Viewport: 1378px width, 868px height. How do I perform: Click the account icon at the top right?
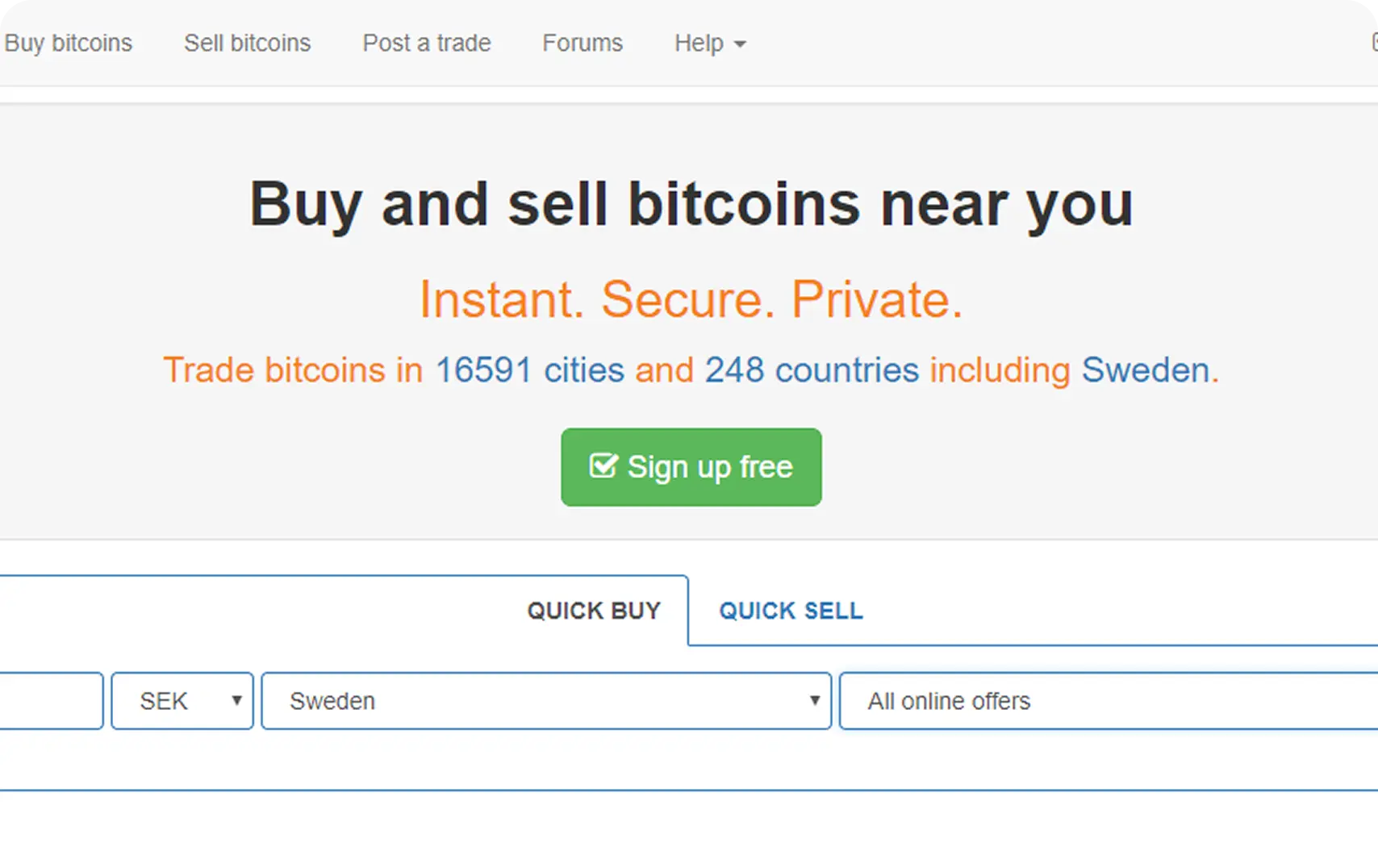pos(1373,42)
